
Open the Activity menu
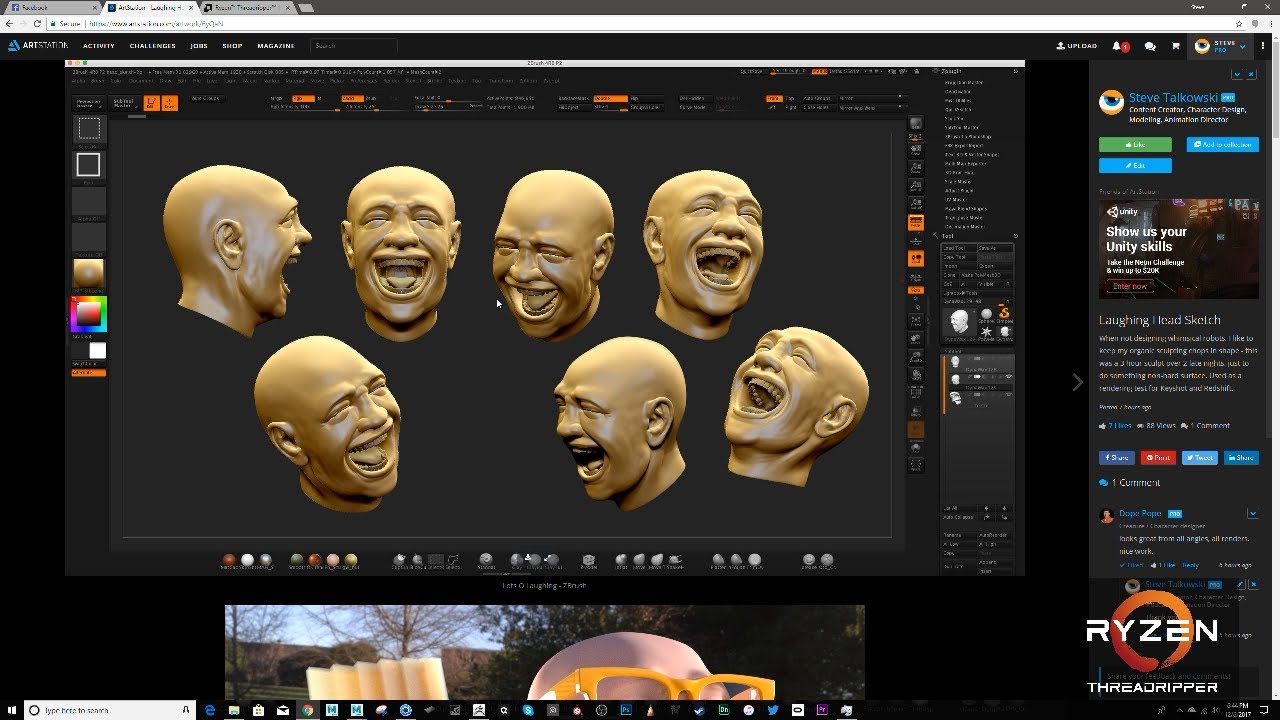(99, 46)
